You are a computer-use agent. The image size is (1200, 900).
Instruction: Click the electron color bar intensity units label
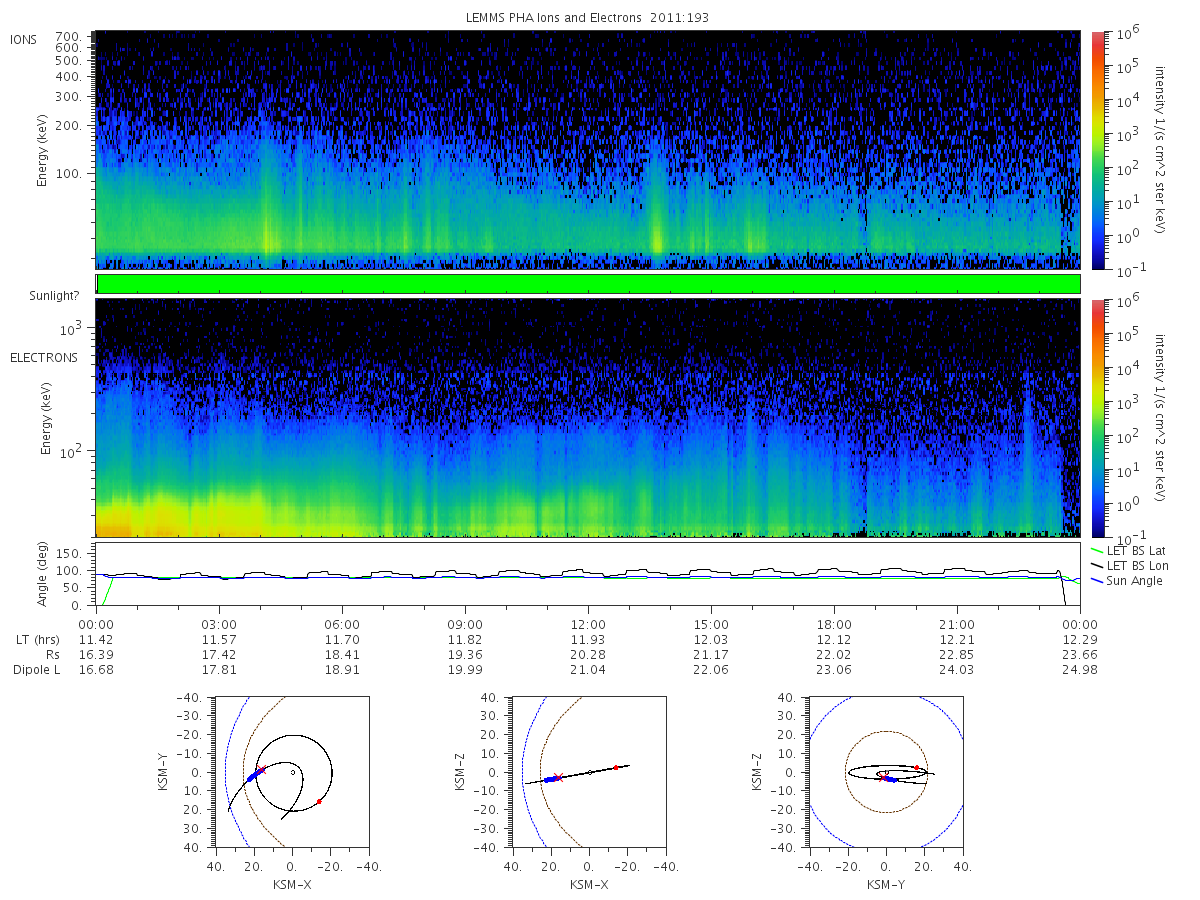(1162, 418)
